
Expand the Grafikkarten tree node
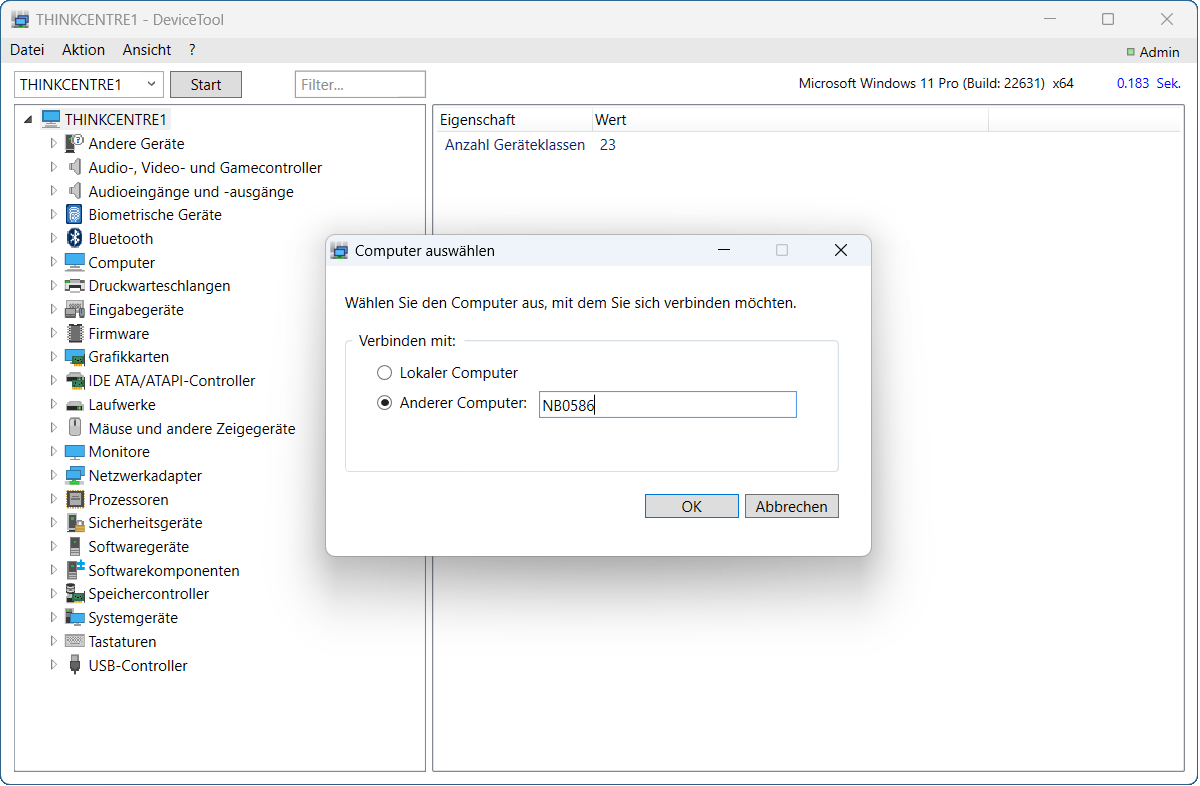pos(54,357)
